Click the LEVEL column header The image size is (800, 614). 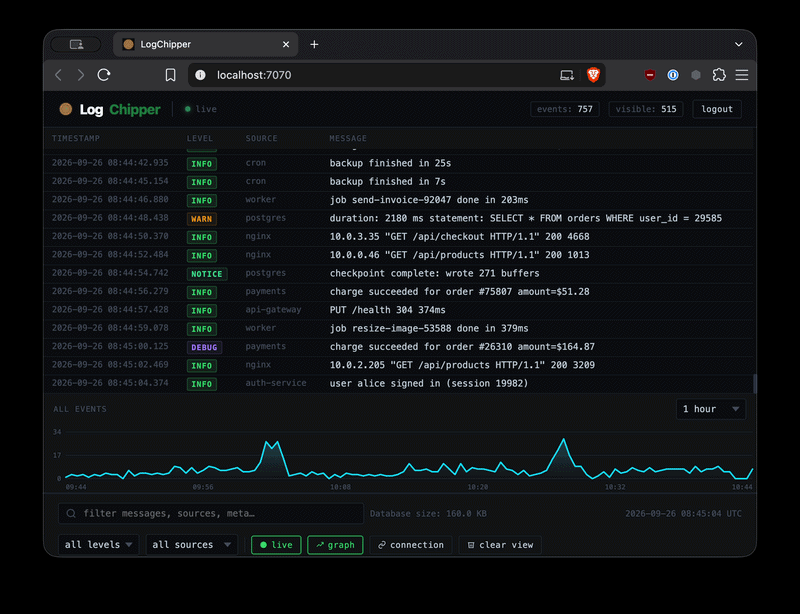point(200,138)
